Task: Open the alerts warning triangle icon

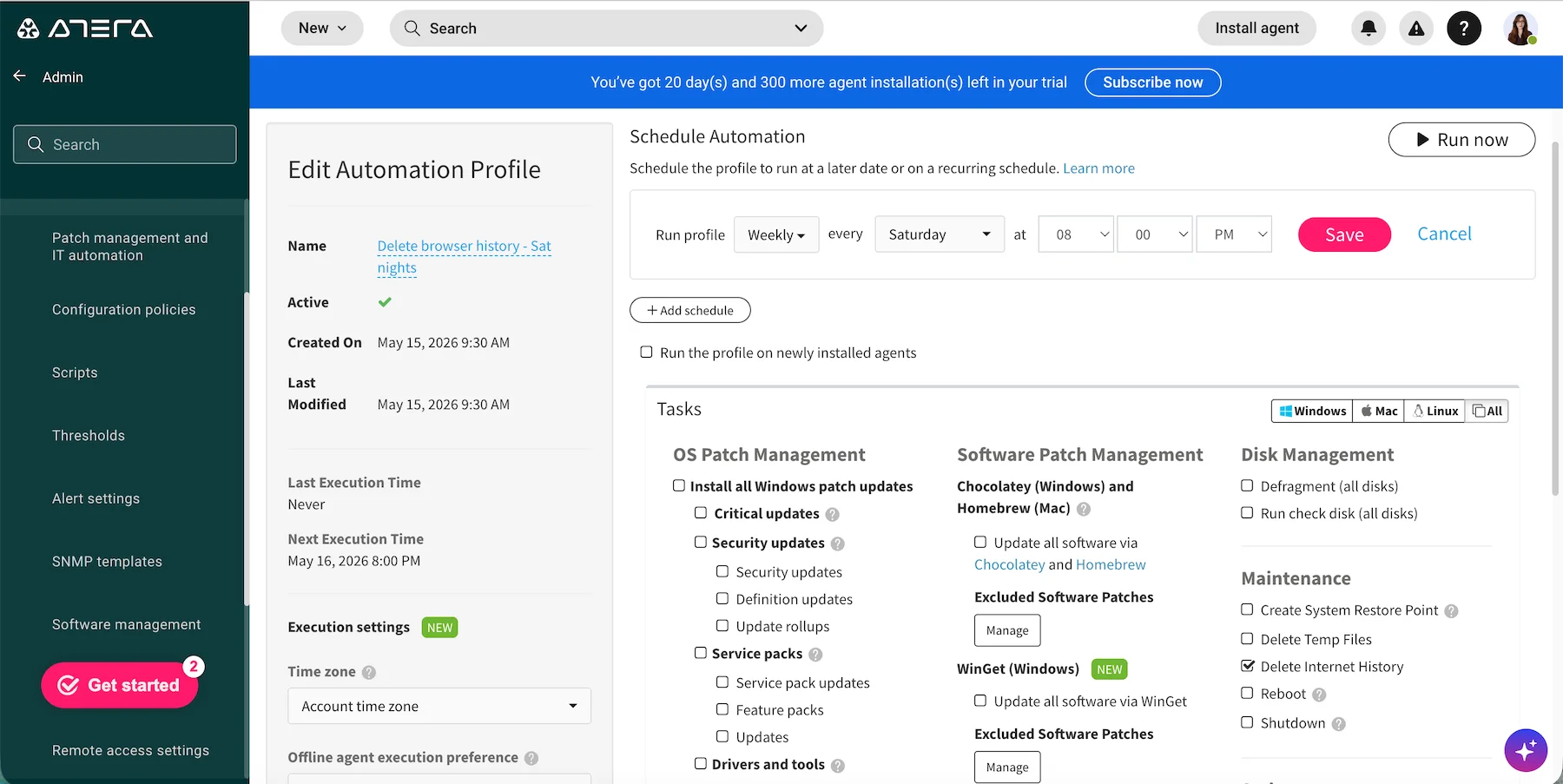Action: point(1416,29)
